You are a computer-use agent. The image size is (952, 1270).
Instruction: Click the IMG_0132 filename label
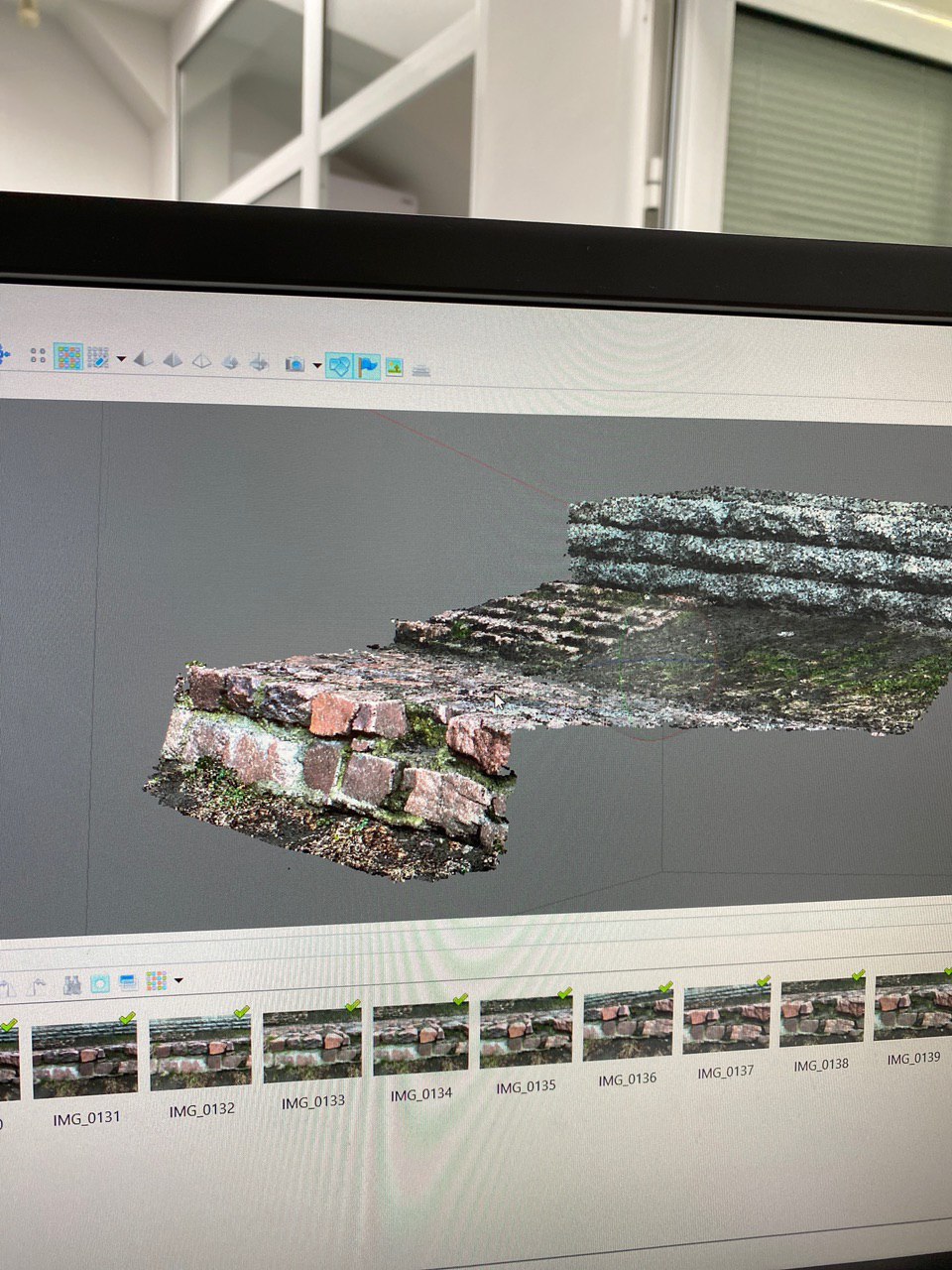(x=201, y=1109)
